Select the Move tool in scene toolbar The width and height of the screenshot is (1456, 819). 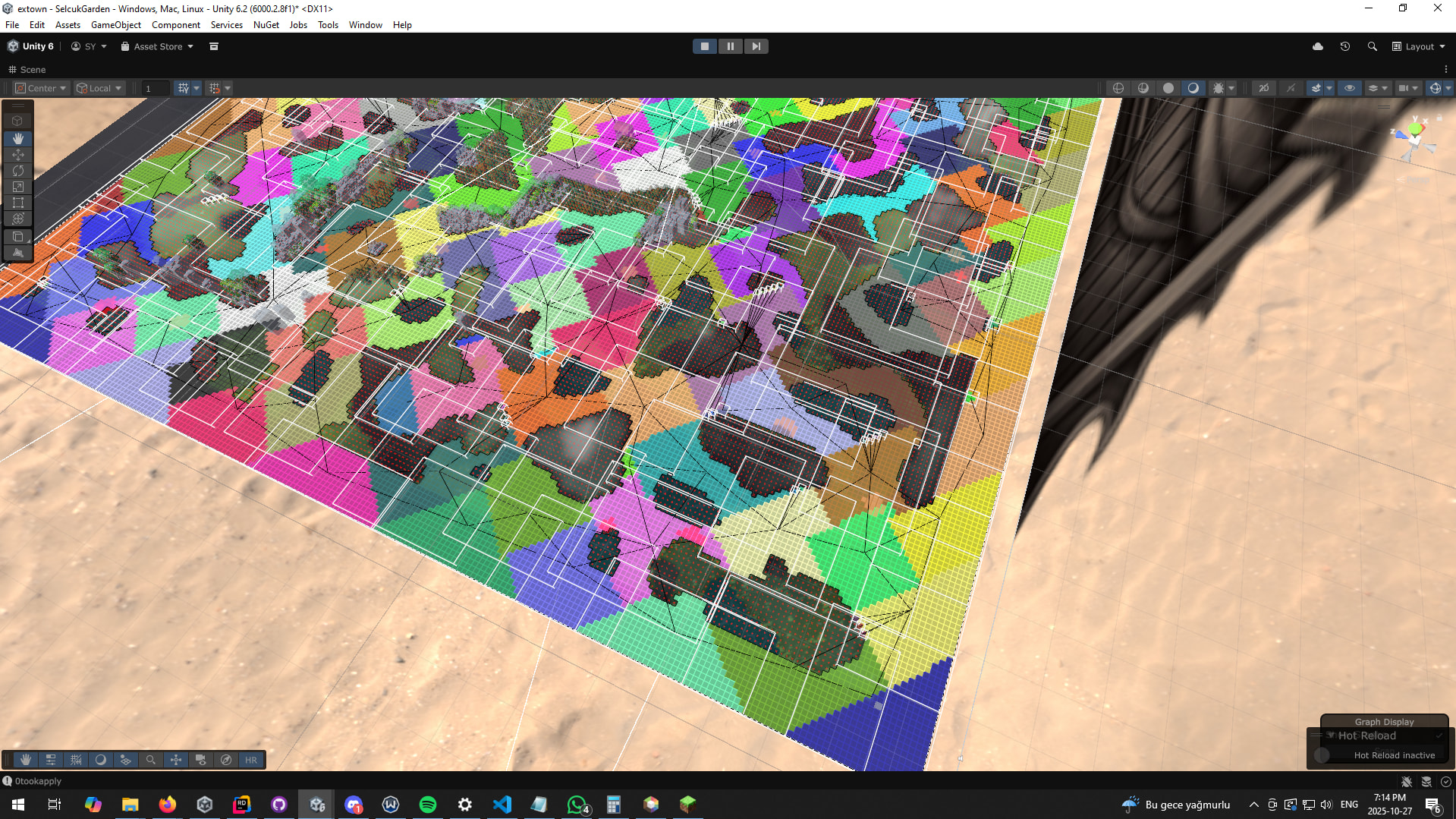(18, 155)
